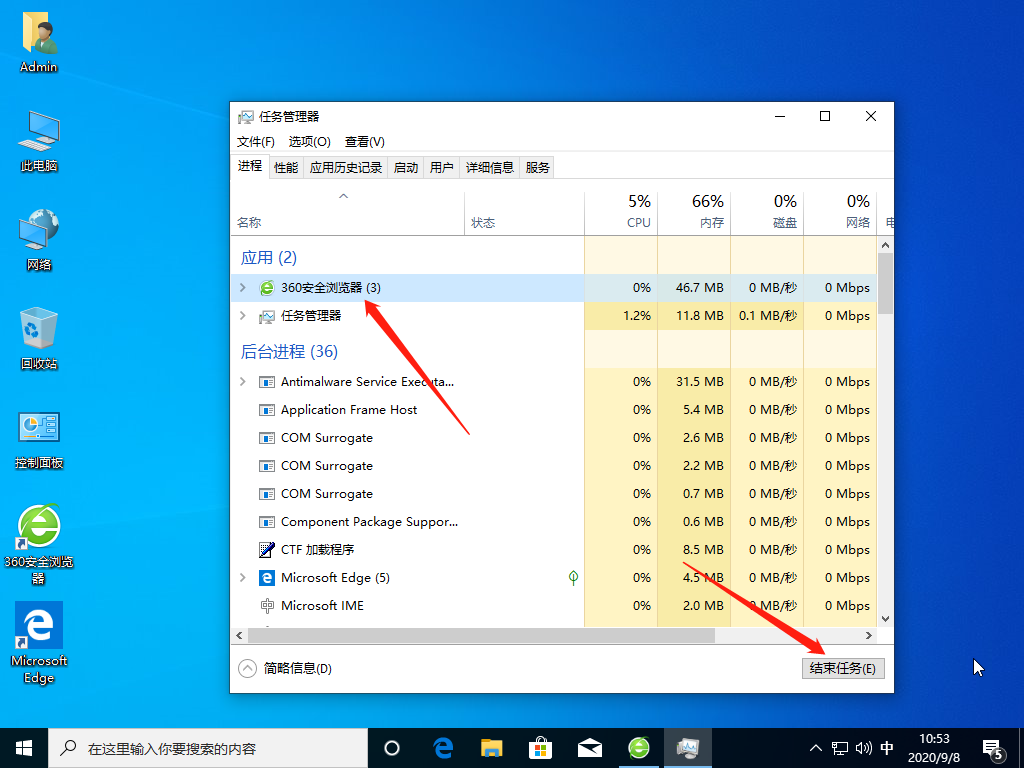Switch to the 启动 tab
This screenshot has height=768, width=1024.
[x=405, y=166]
